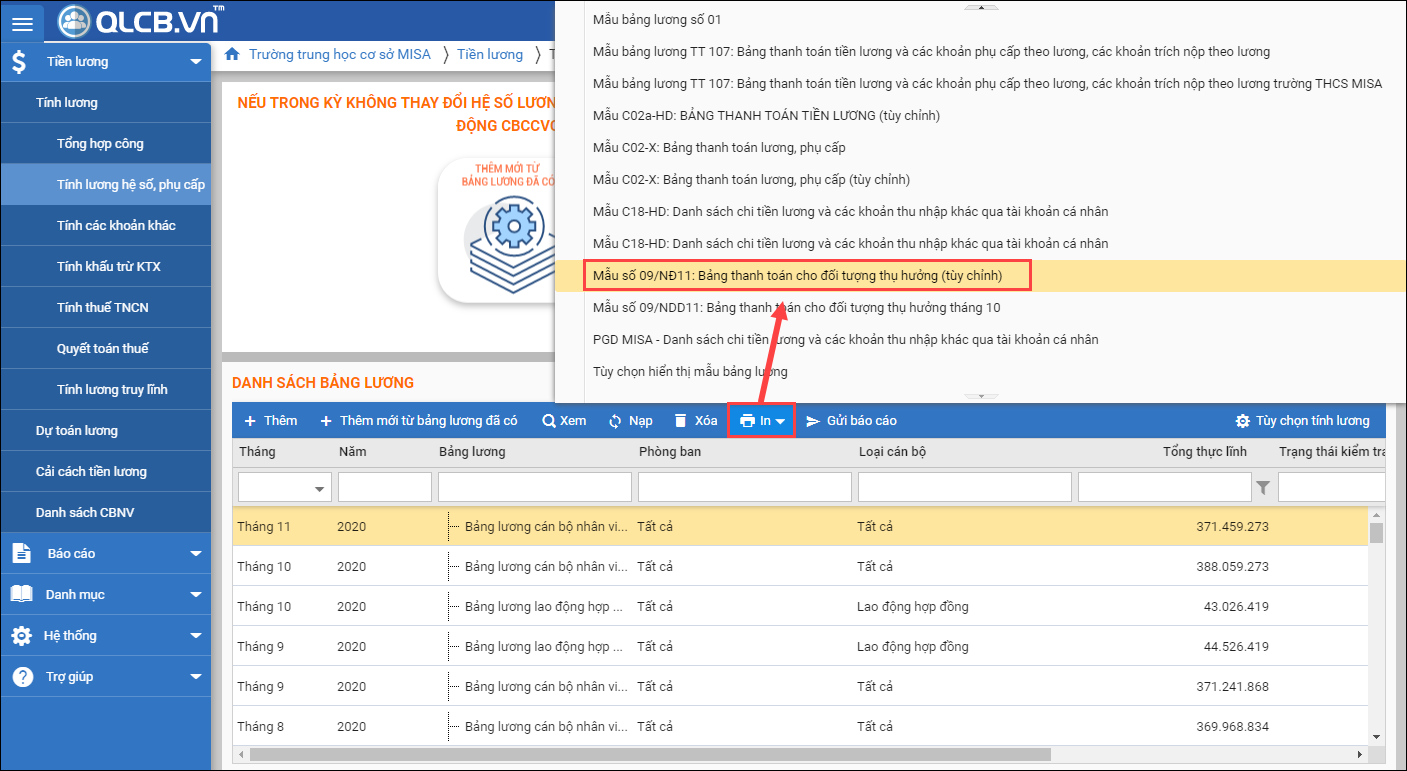
Task: Click the filter funnel icon
Action: (1263, 487)
